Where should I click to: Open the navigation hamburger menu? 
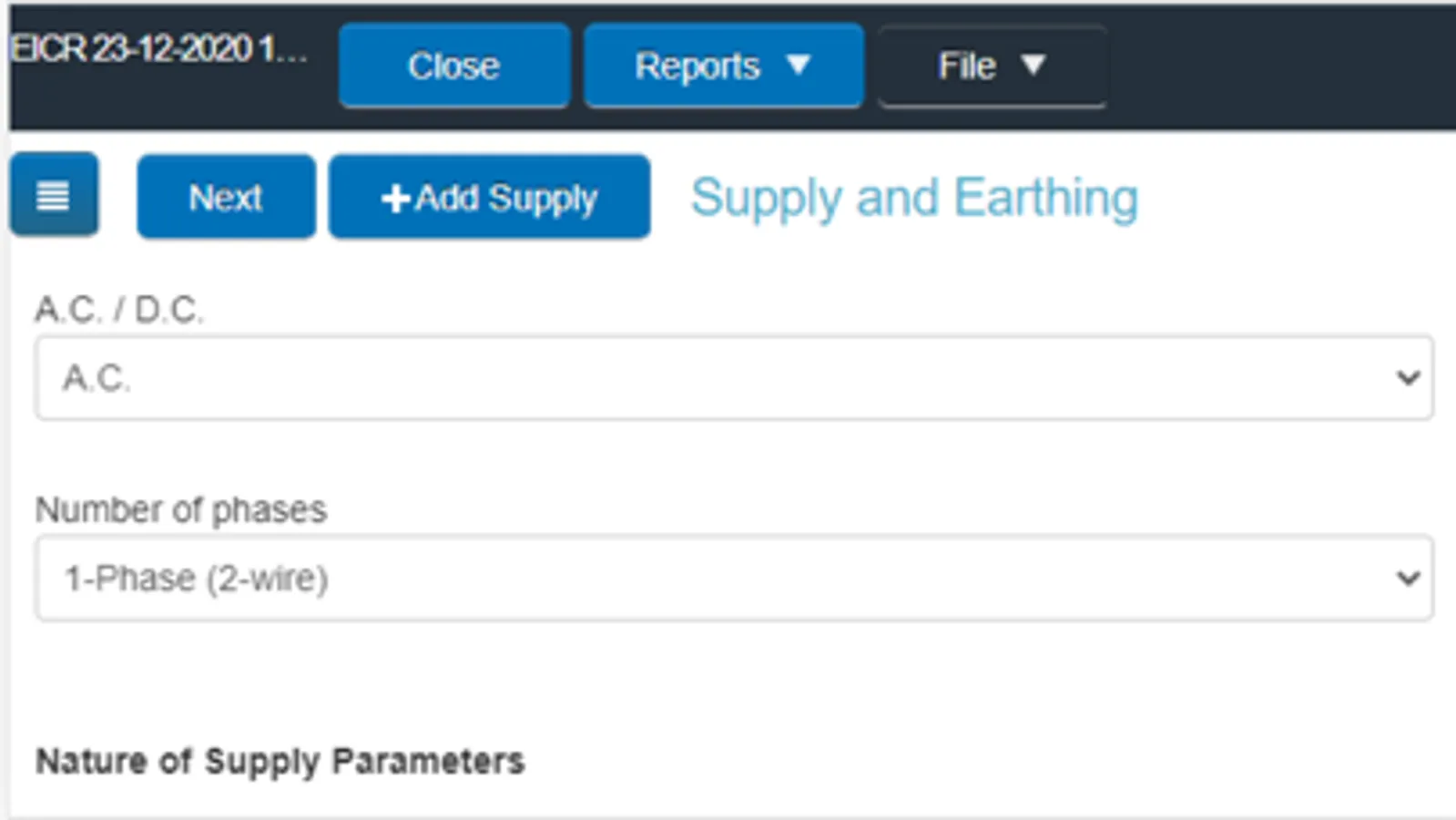(53, 195)
